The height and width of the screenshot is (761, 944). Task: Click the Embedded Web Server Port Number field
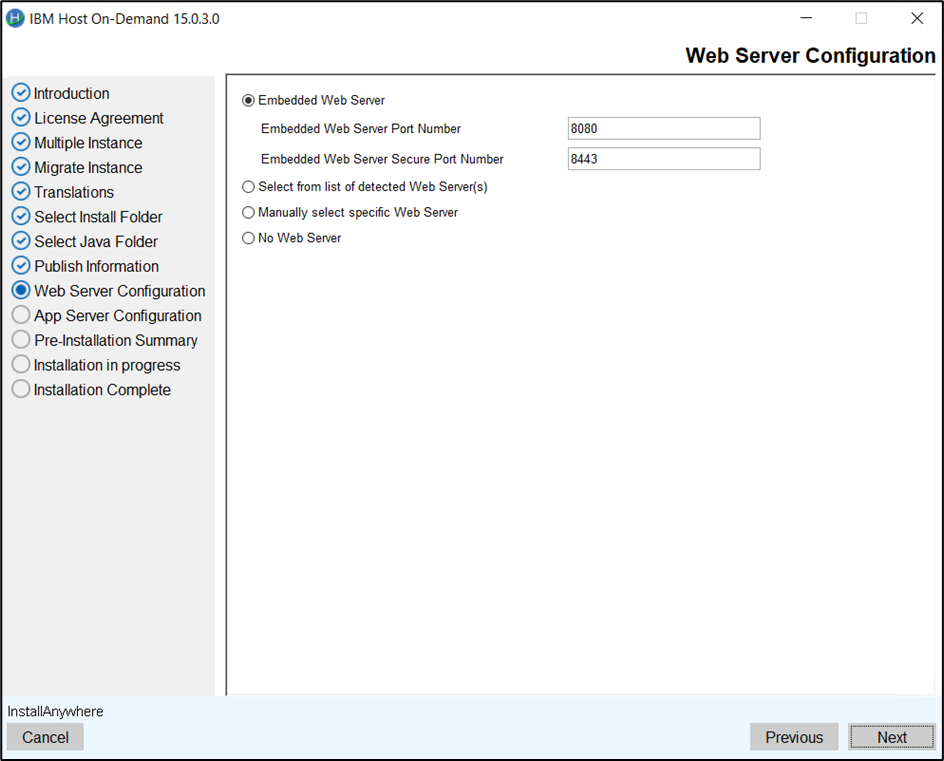(x=663, y=129)
